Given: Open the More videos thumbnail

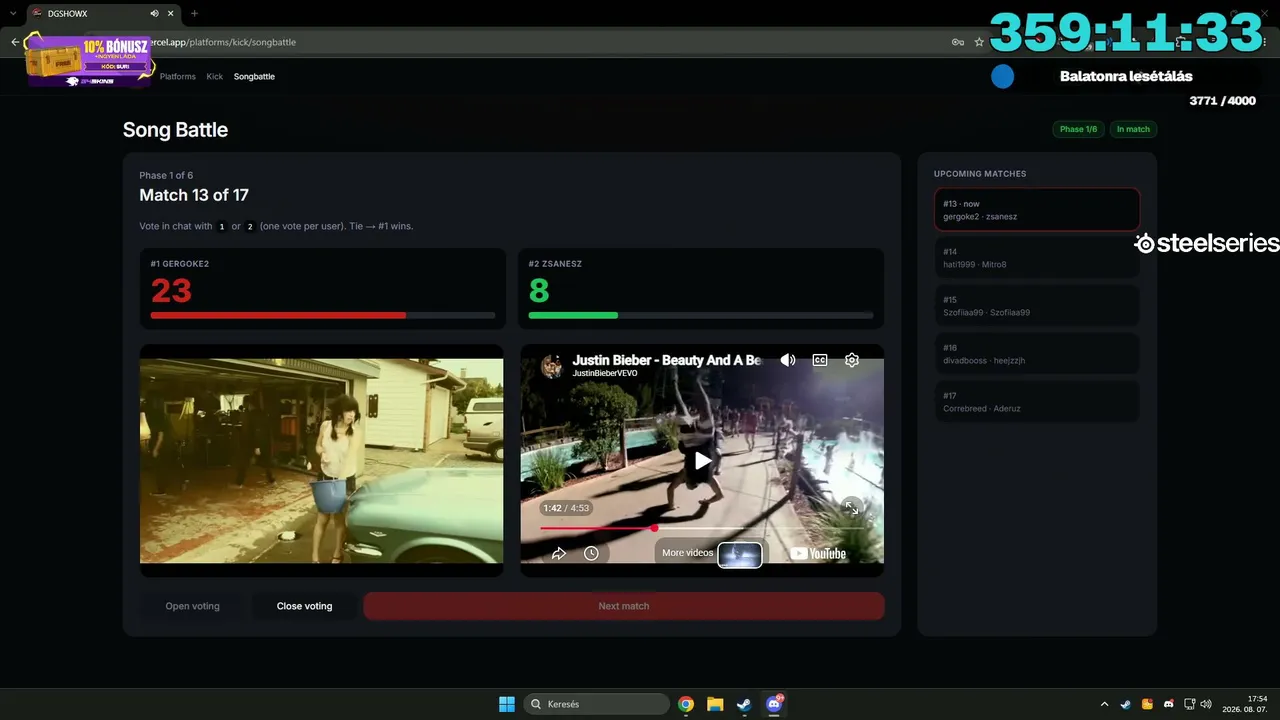Looking at the screenshot, I should click(740, 553).
